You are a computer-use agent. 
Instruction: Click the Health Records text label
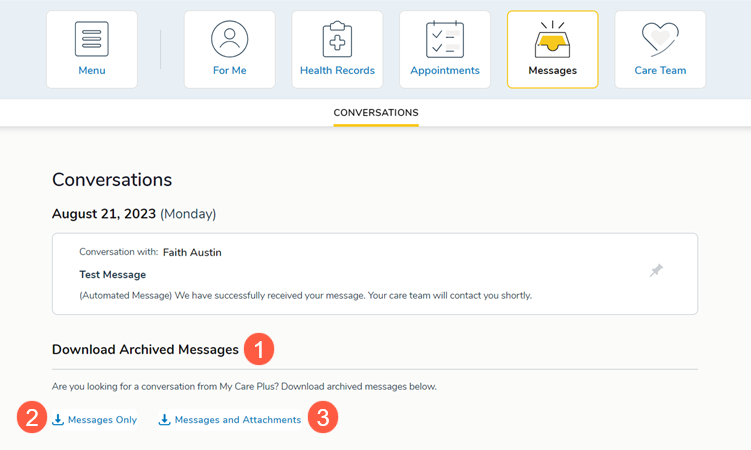(337, 71)
